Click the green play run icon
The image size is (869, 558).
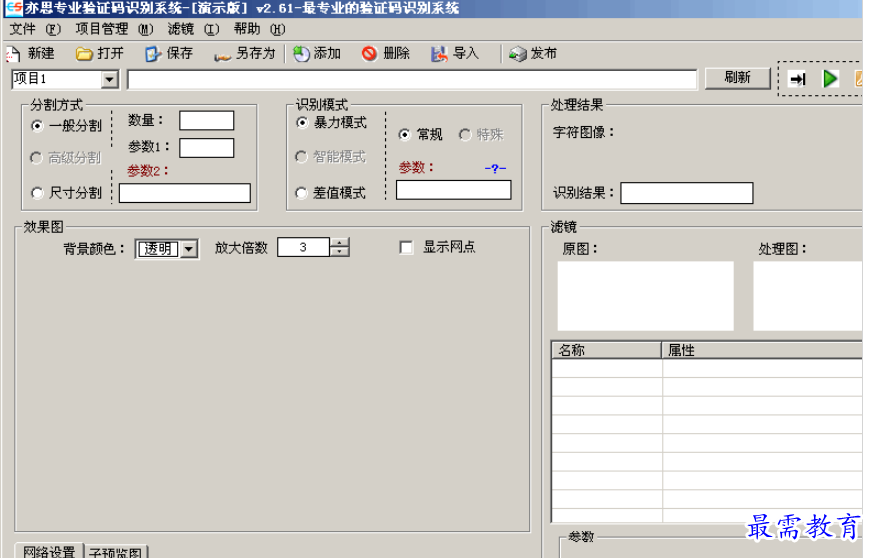(830, 79)
